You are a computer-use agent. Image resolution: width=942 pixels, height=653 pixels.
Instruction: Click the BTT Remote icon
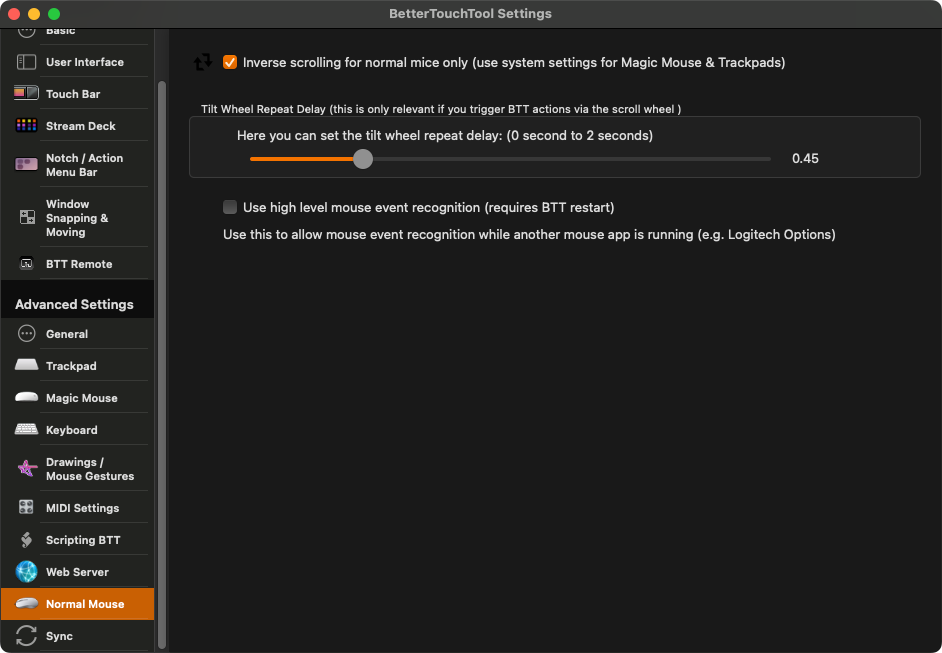(27, 264)
